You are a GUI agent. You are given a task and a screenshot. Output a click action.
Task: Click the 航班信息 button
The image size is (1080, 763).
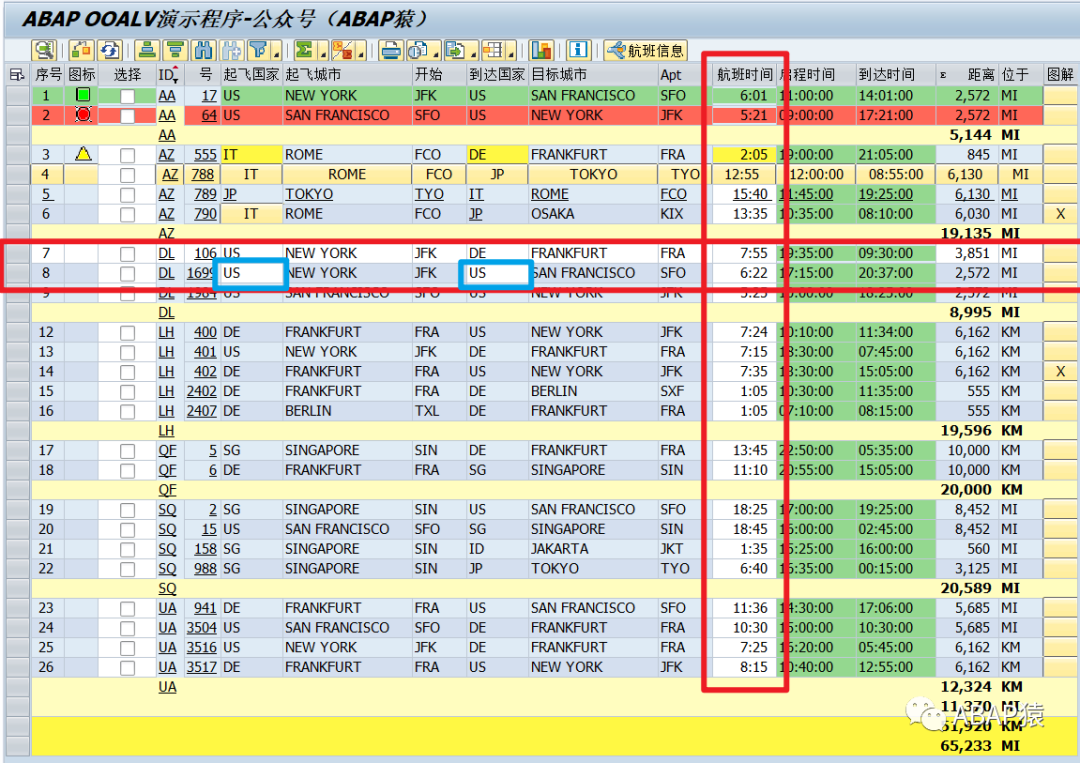pos(646,50)
